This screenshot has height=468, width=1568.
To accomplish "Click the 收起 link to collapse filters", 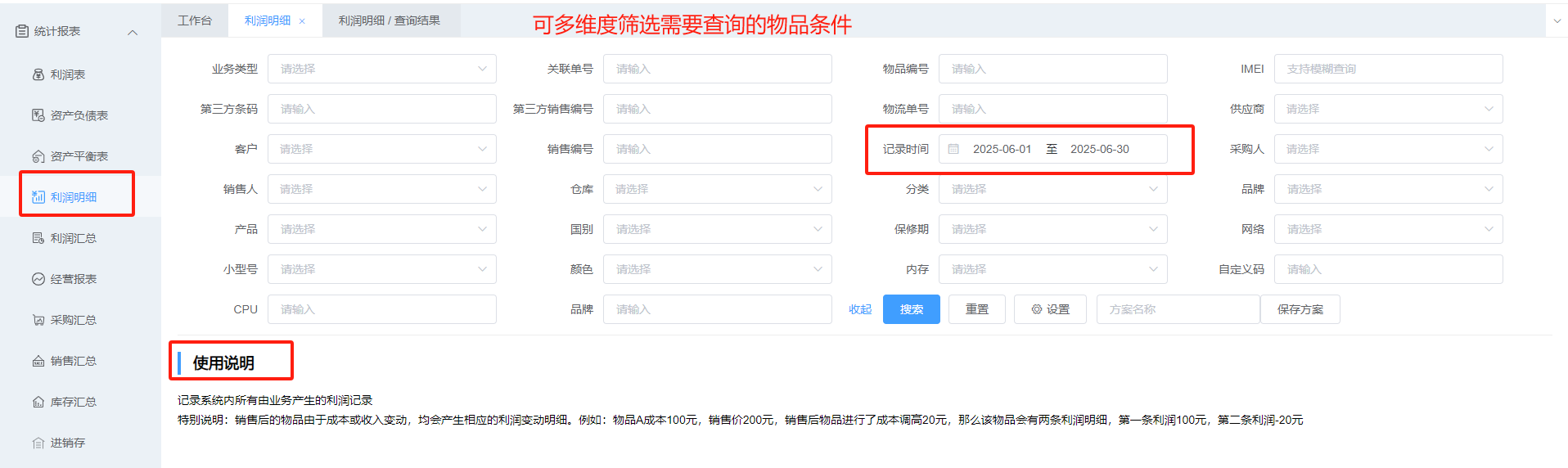I will click(x=860, y=309).
